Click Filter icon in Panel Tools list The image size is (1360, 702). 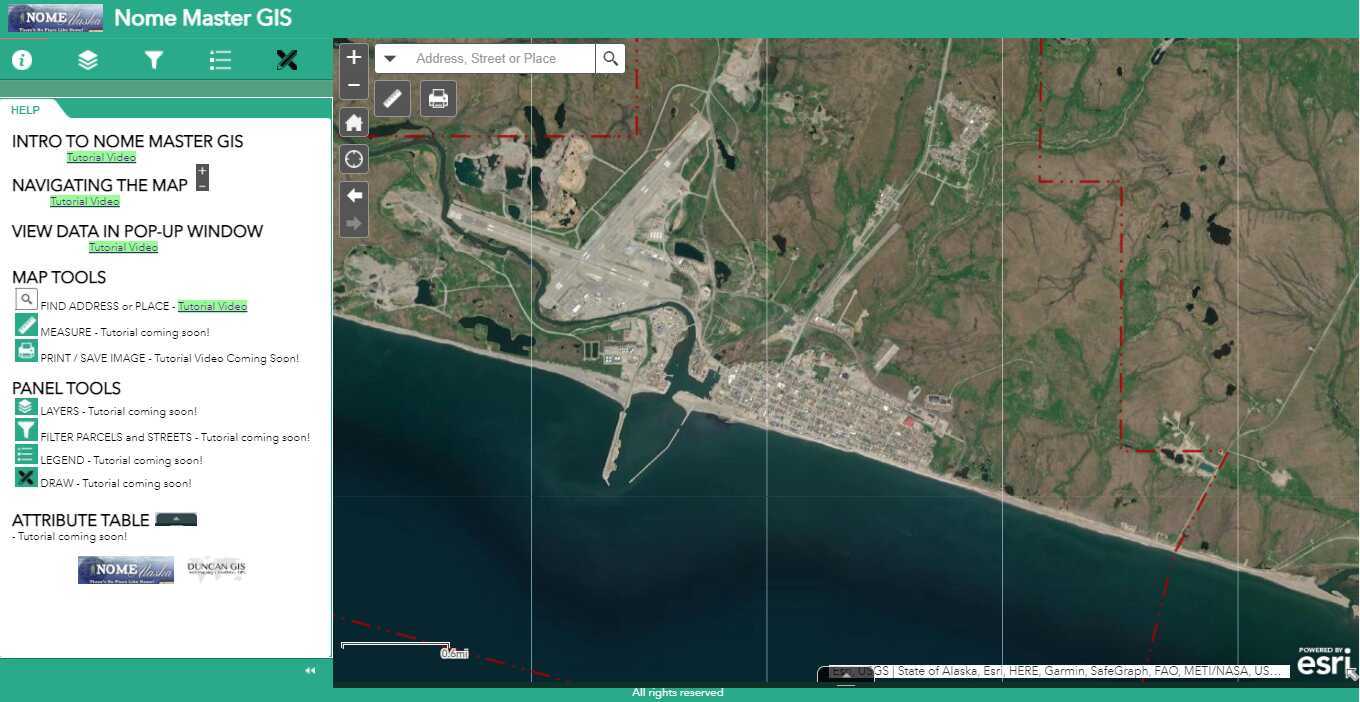click(x=27, y=430)
